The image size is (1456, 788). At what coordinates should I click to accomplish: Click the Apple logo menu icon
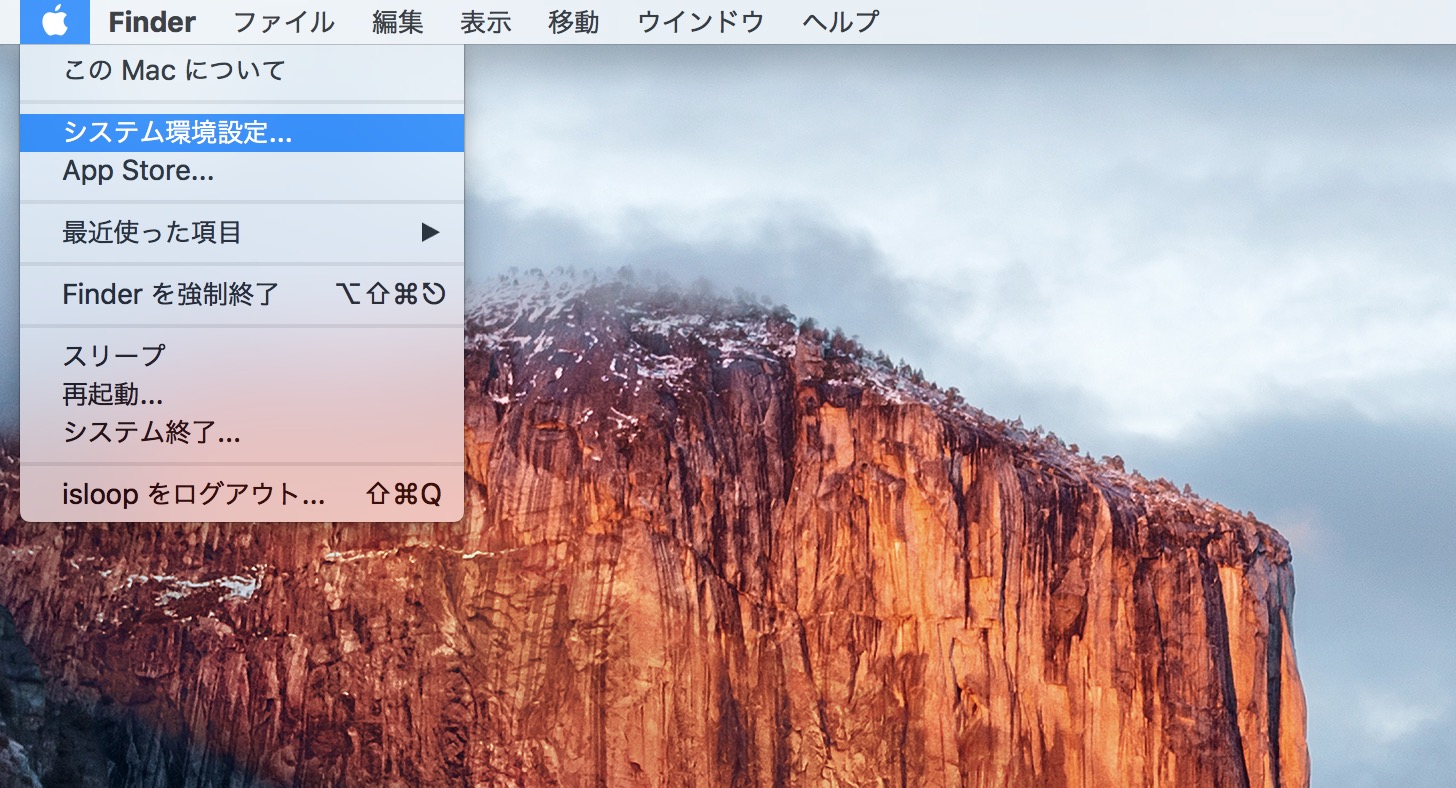coord(55,21)
